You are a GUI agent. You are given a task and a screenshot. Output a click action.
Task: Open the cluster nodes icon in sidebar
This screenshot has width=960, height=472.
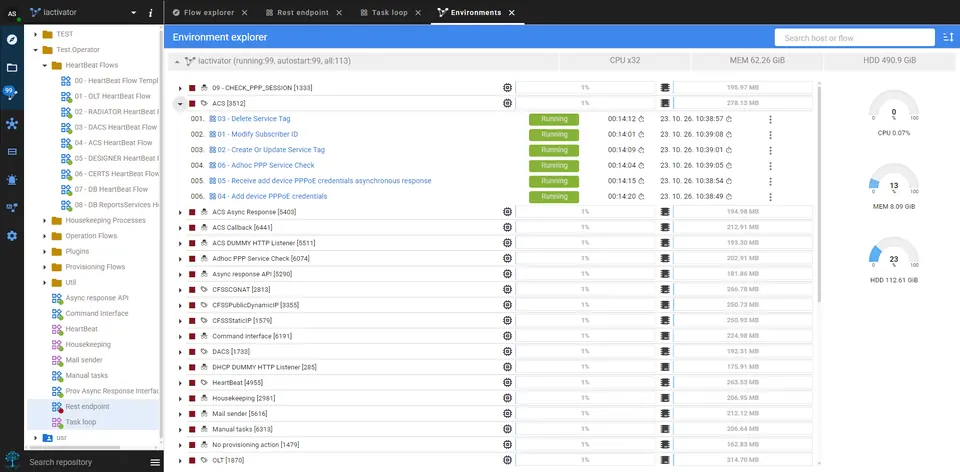point(12,124)
